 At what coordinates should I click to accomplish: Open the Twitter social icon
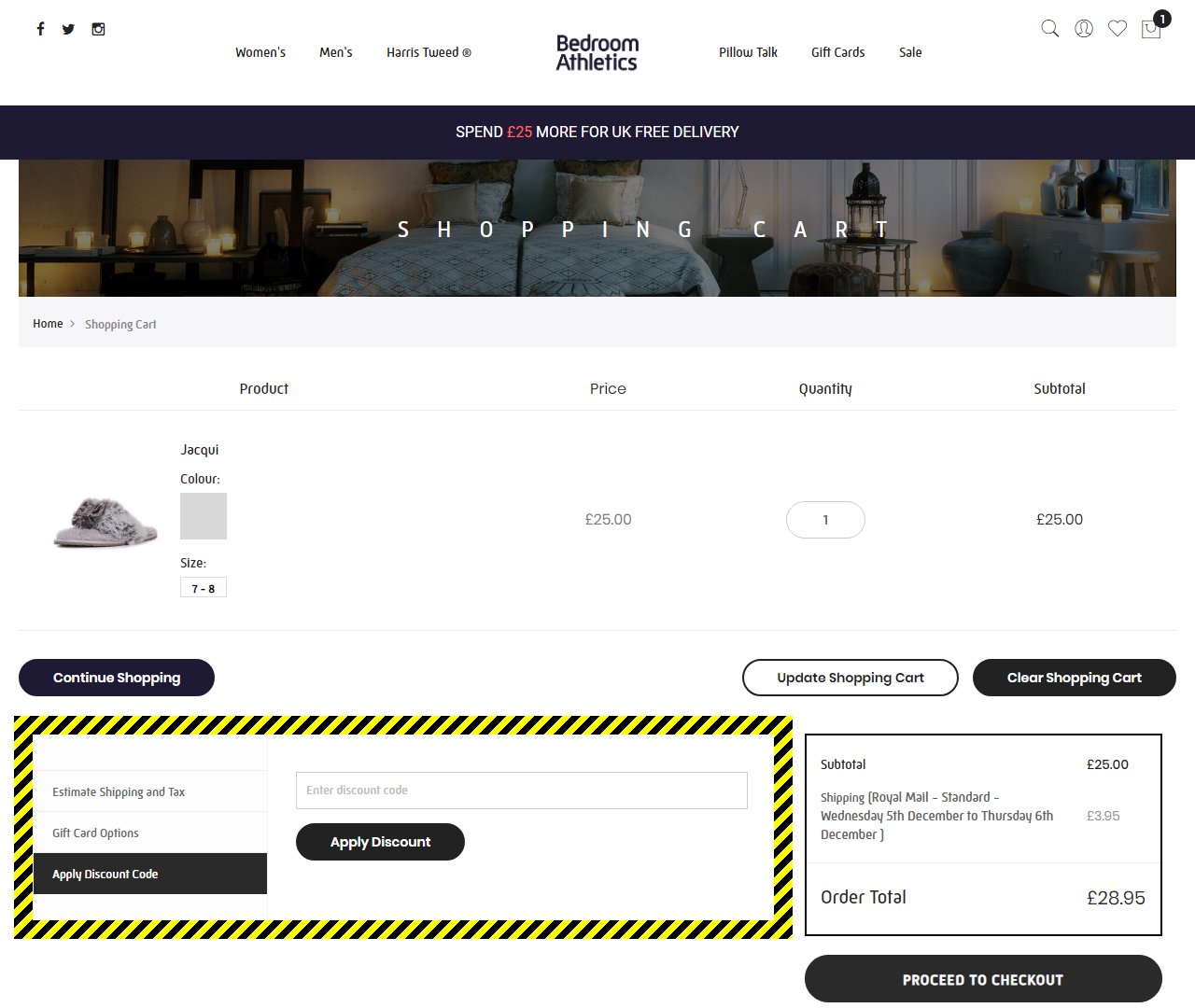(68, 29)
